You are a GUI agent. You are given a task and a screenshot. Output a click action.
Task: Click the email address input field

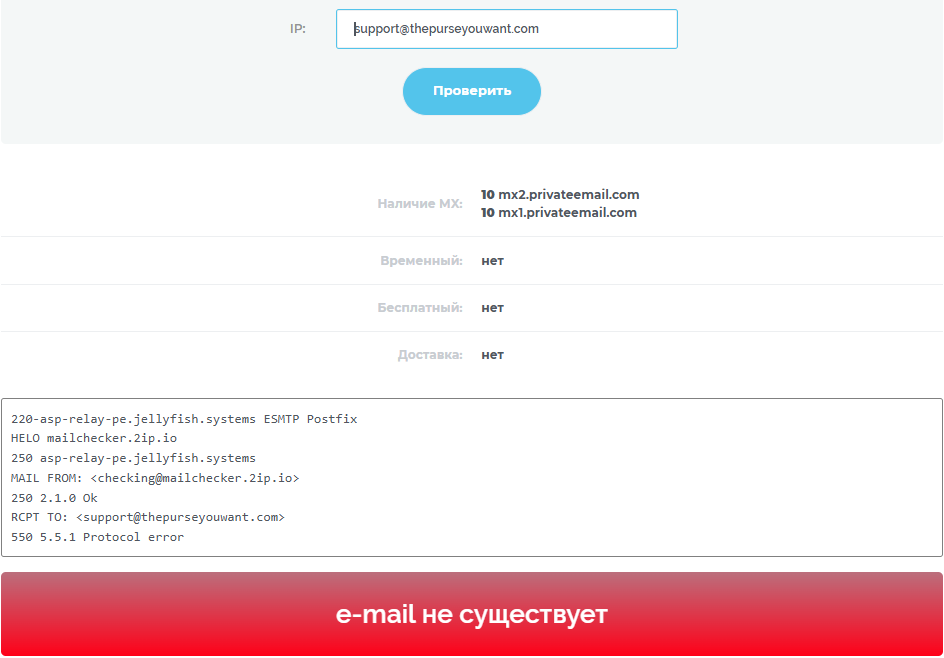[506, 29]
